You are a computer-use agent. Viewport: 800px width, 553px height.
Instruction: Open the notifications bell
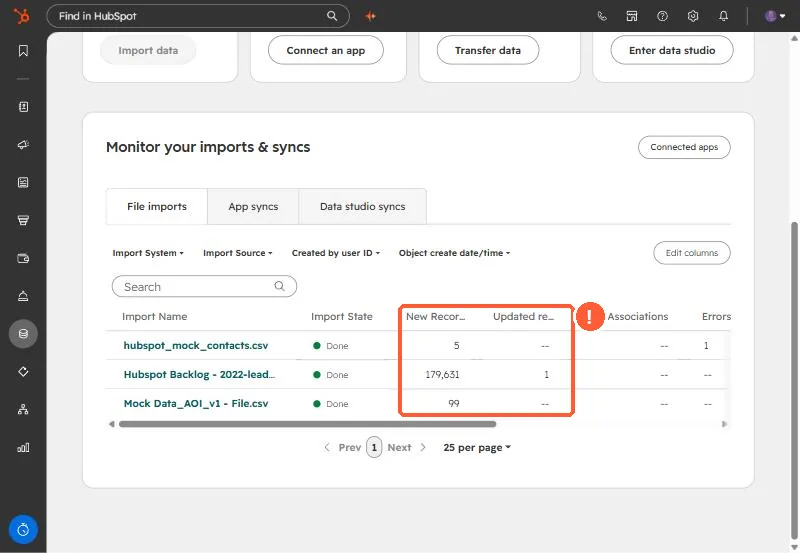click(723, 16)
